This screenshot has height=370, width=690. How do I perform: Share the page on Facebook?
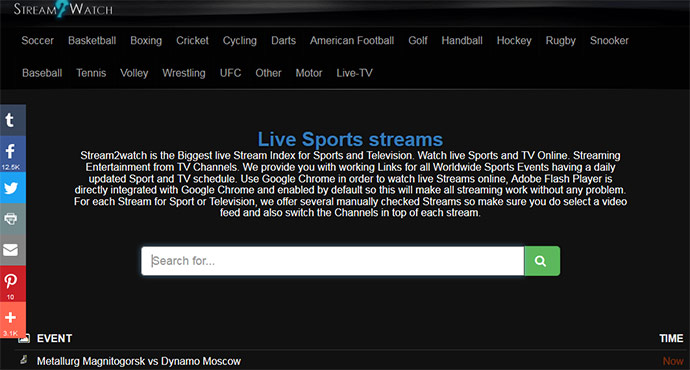click(x=13, y=154)
